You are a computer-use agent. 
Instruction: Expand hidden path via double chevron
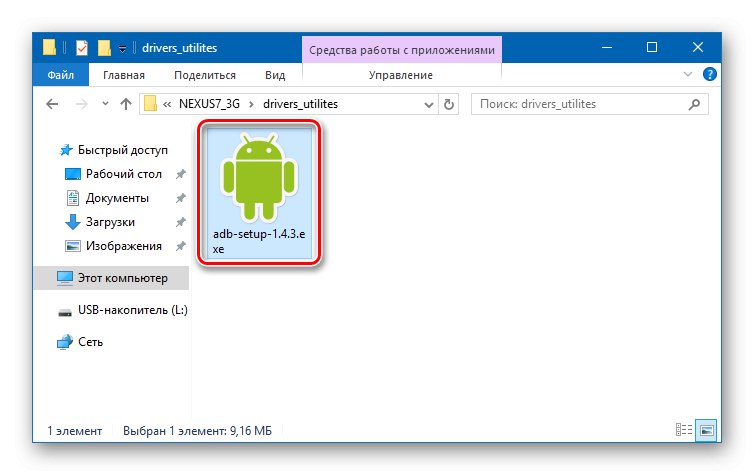(167, 104)
